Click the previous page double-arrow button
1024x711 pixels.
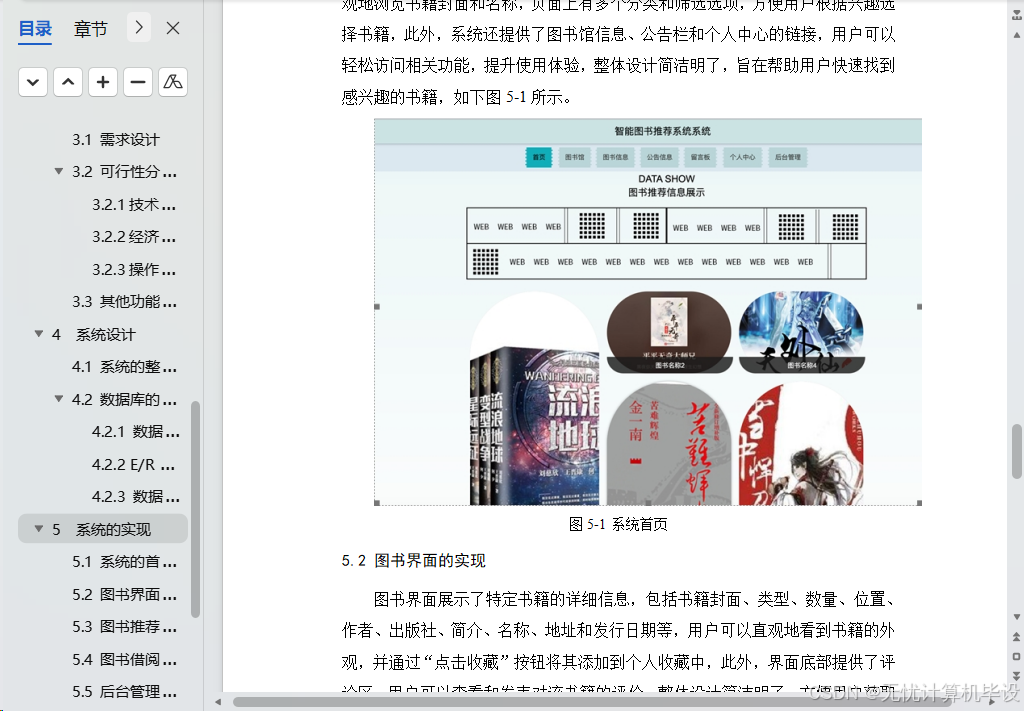1016,637
